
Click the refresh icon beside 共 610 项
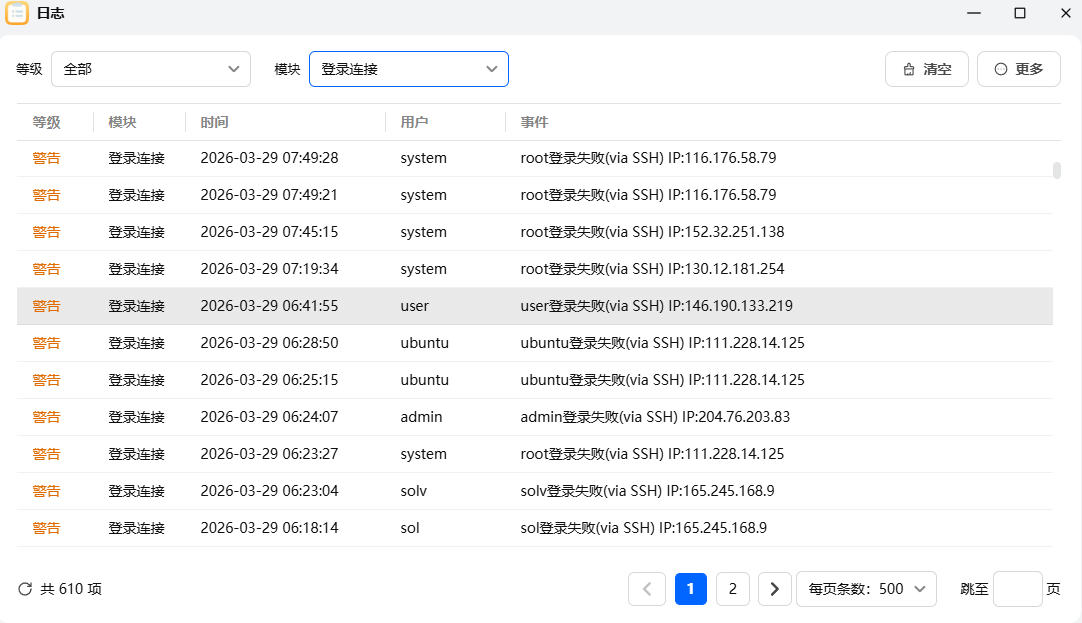(x=25, y=589)
